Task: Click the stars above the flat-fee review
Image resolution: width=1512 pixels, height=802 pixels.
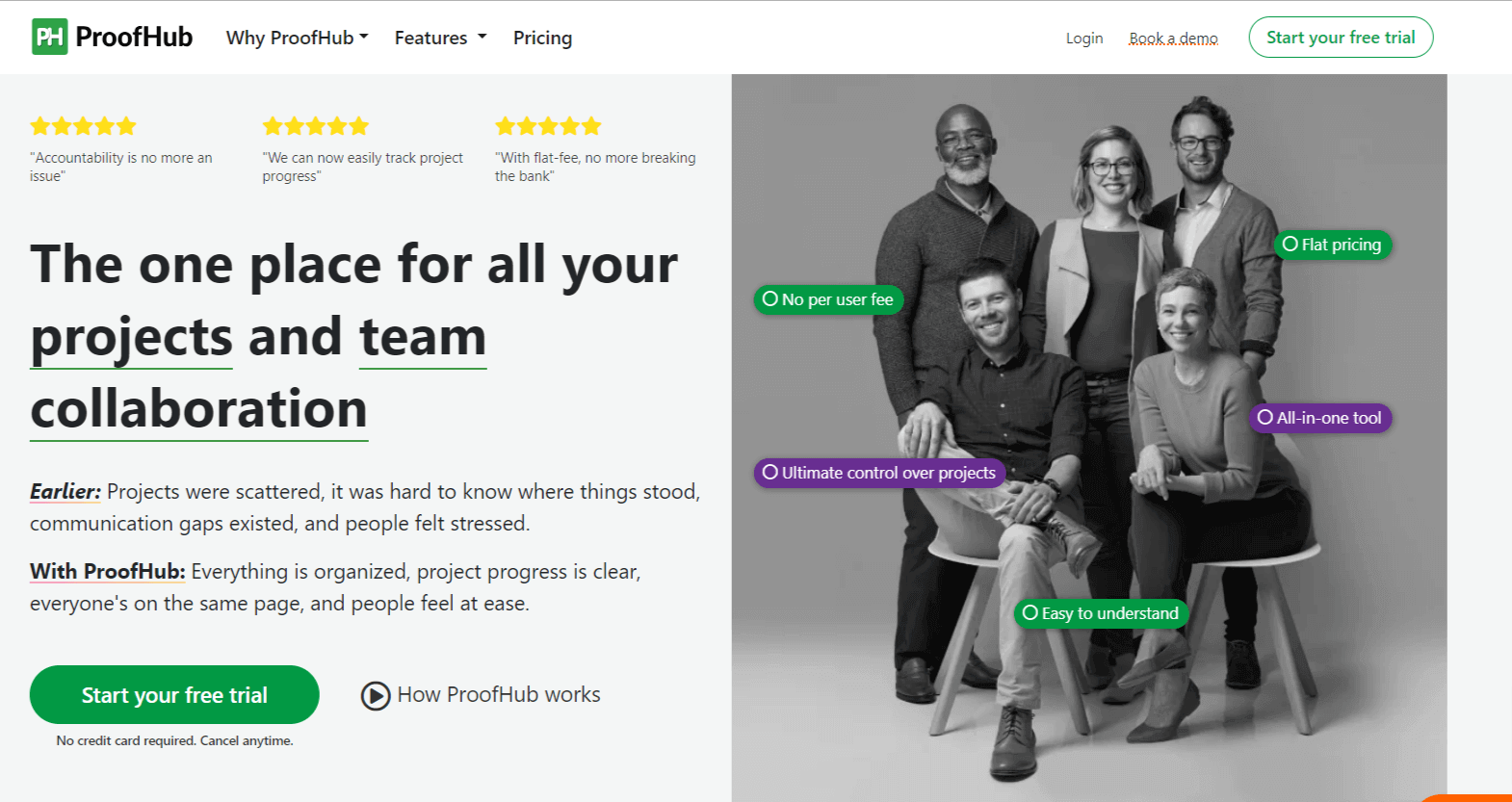Action: (548, 126)
